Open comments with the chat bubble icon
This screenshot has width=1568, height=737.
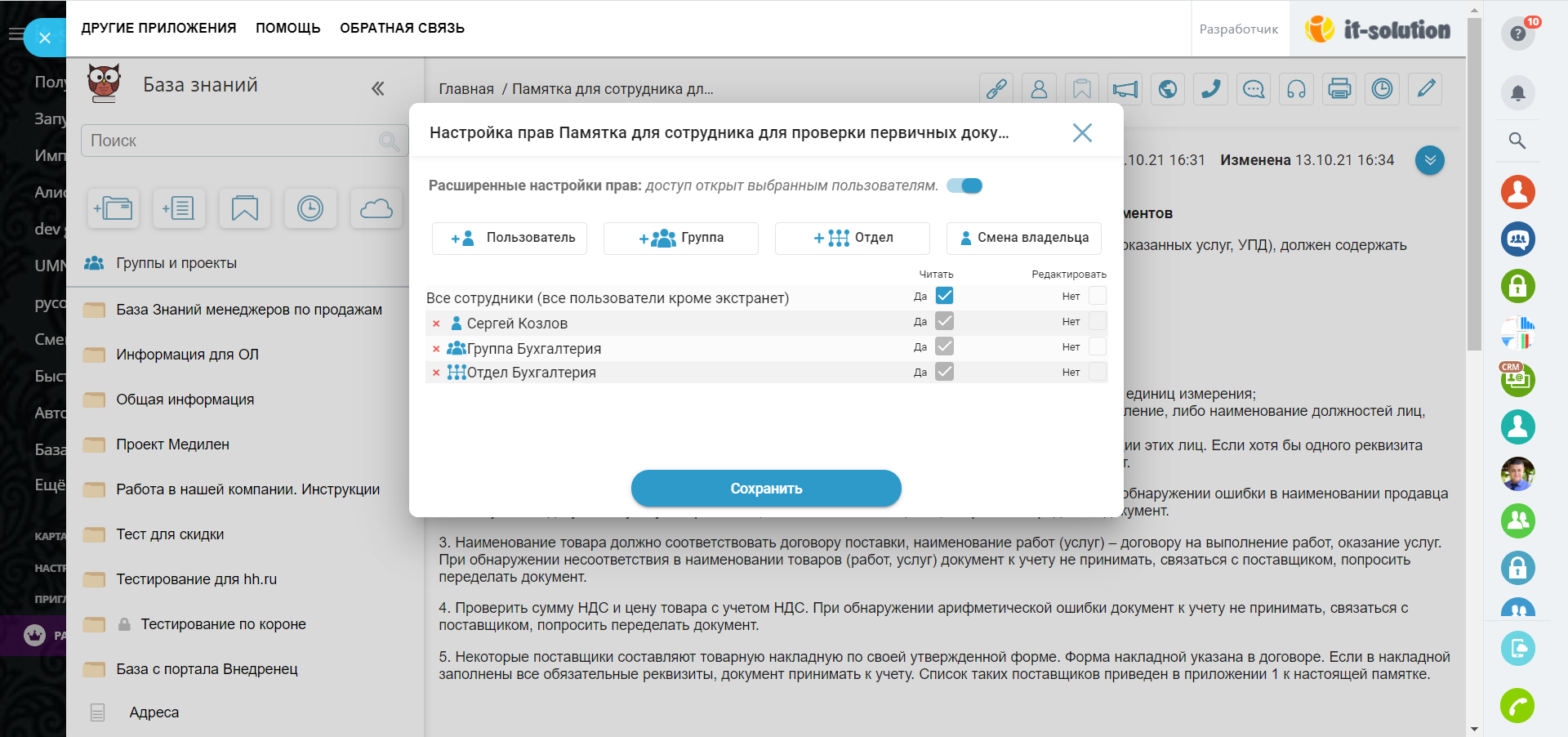1254,89
